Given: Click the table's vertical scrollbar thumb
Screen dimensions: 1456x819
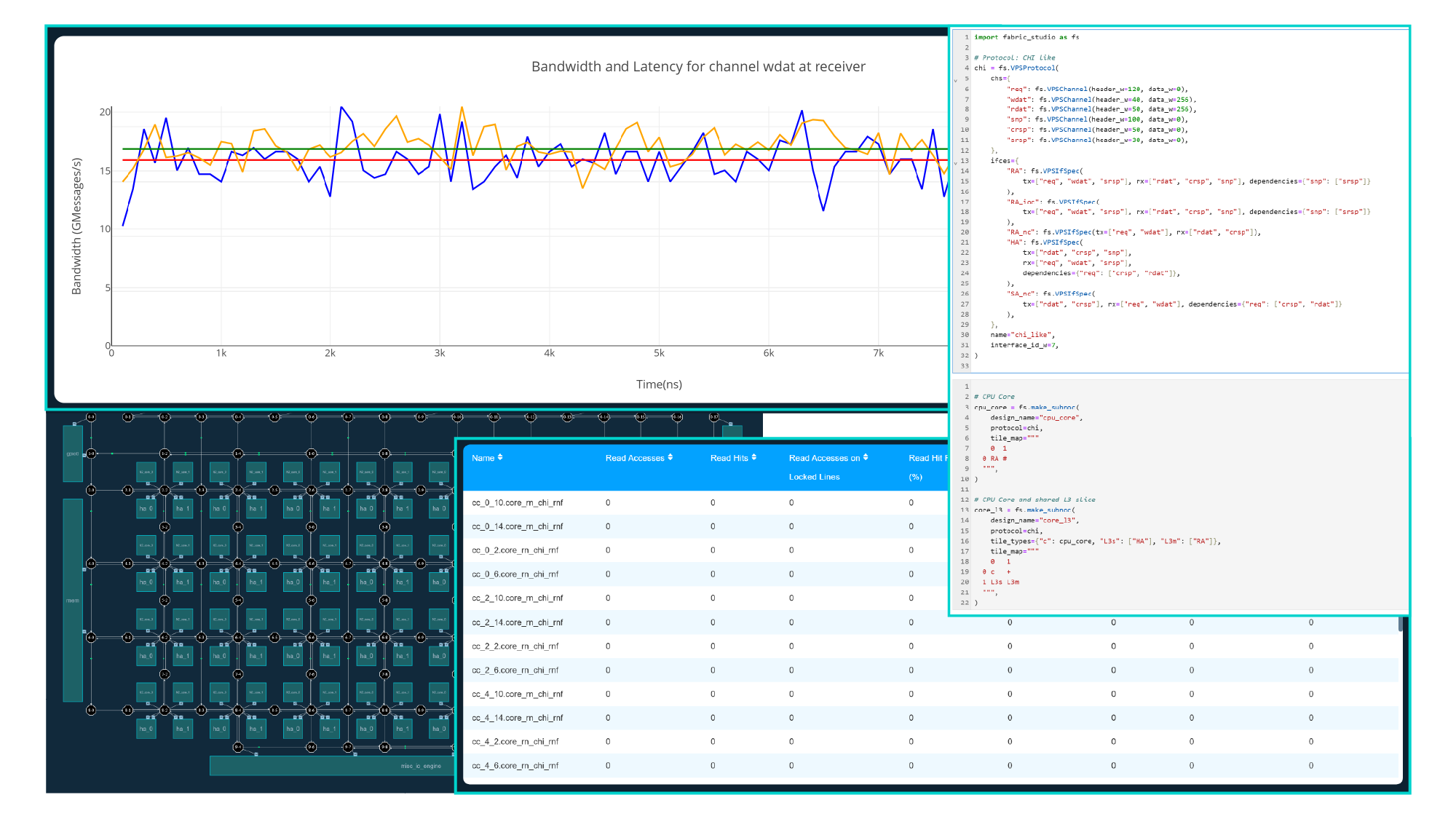Looking at the screenshot, I should pos(1401,623).
